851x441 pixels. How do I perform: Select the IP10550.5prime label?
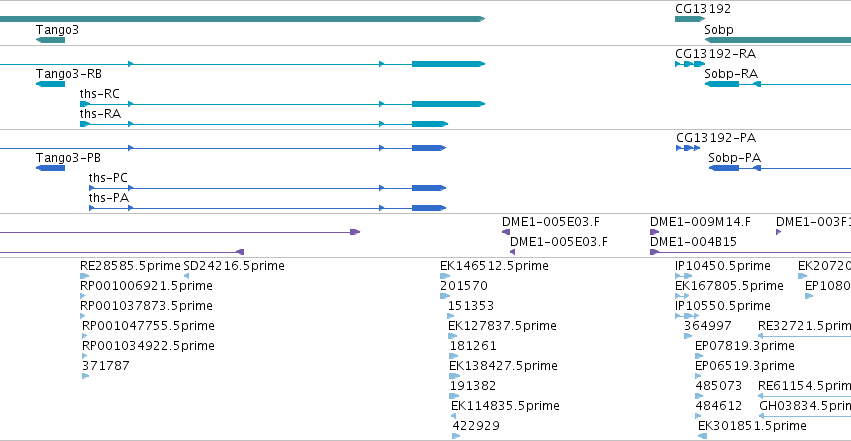pyautogui.click(x=723, y=306)
